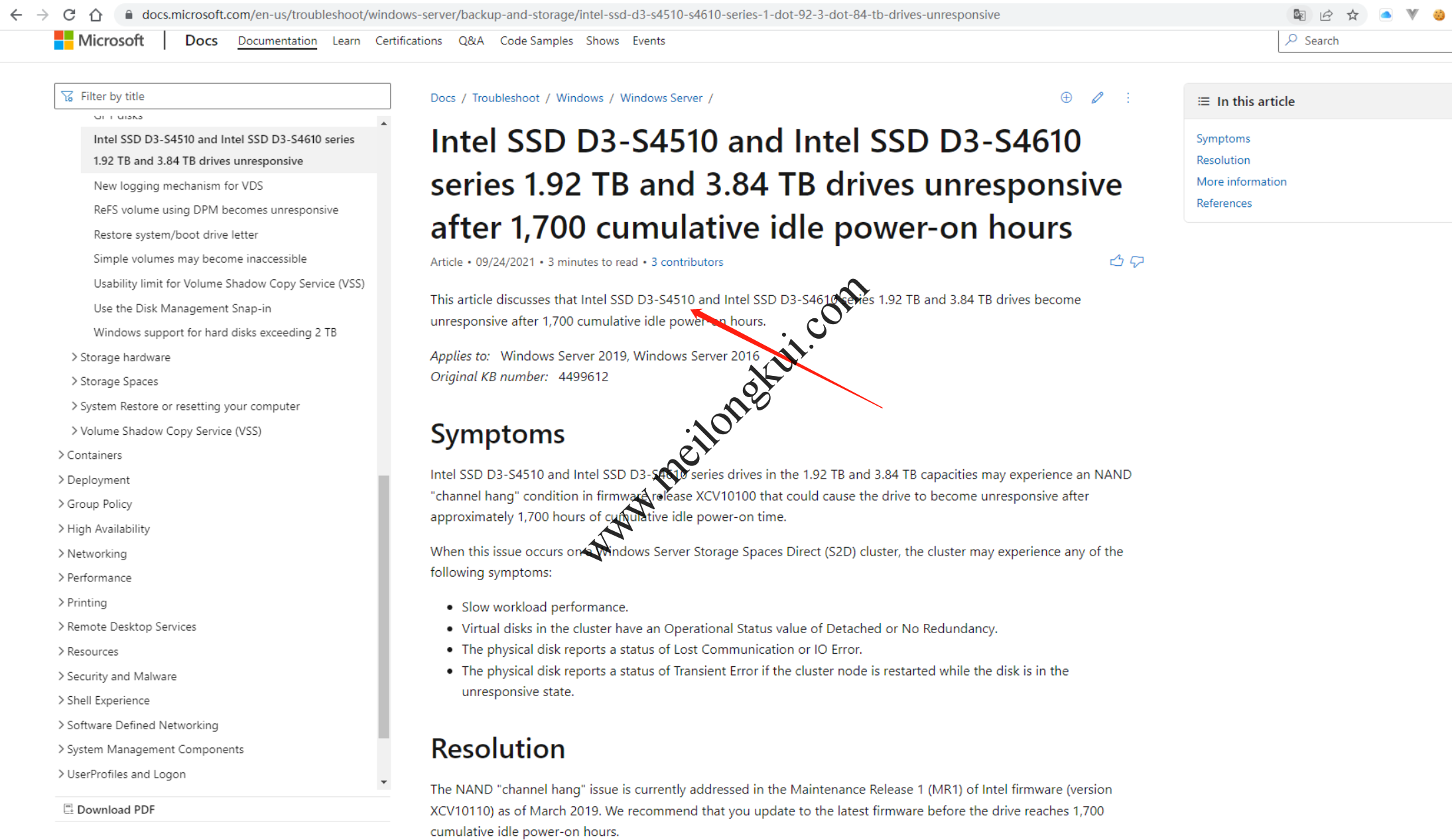
Task: Expand the High Availability section
Action: point(108,528)
